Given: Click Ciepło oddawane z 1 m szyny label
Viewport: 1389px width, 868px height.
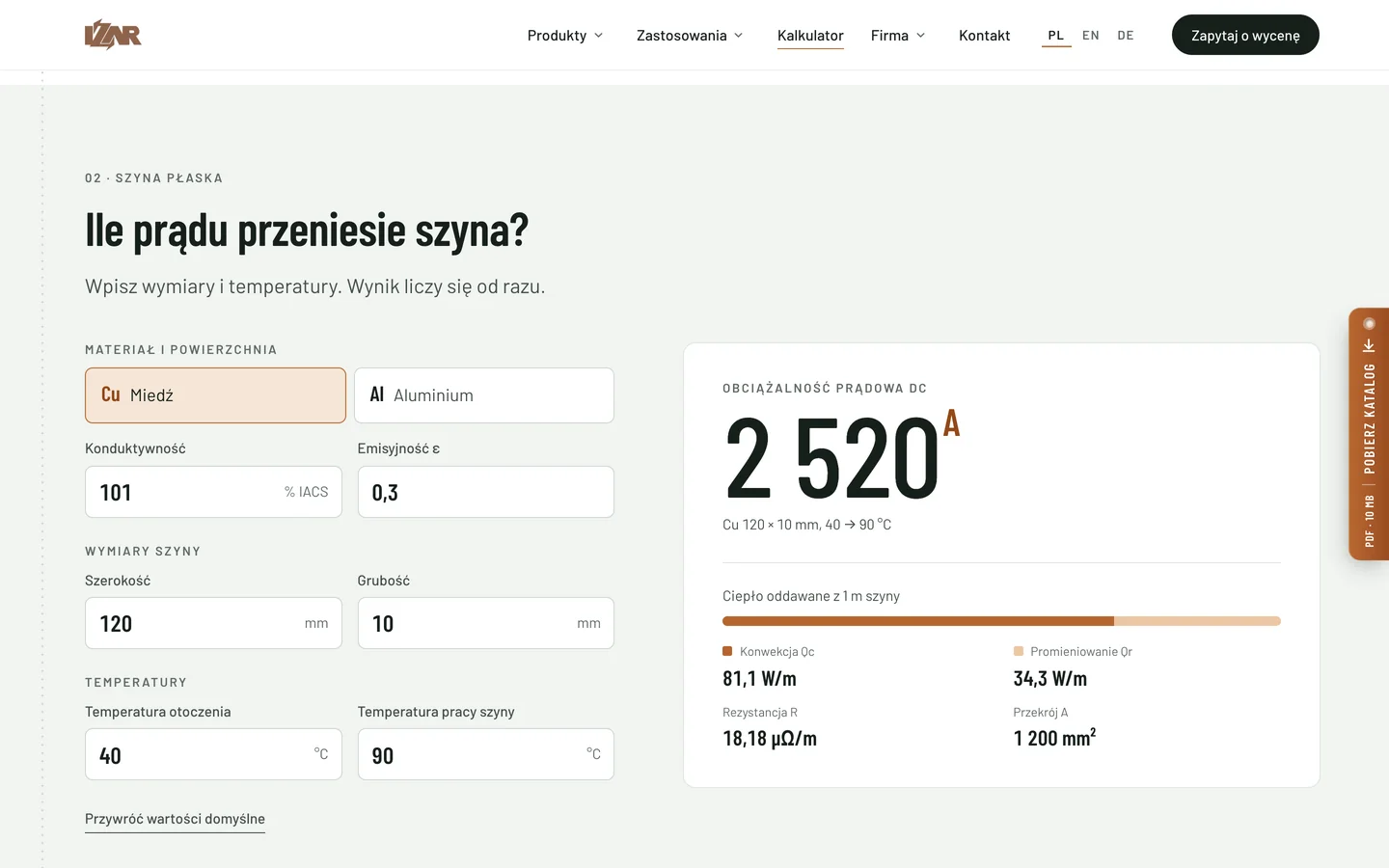Looking at the screenshot, I should (811, 596).
